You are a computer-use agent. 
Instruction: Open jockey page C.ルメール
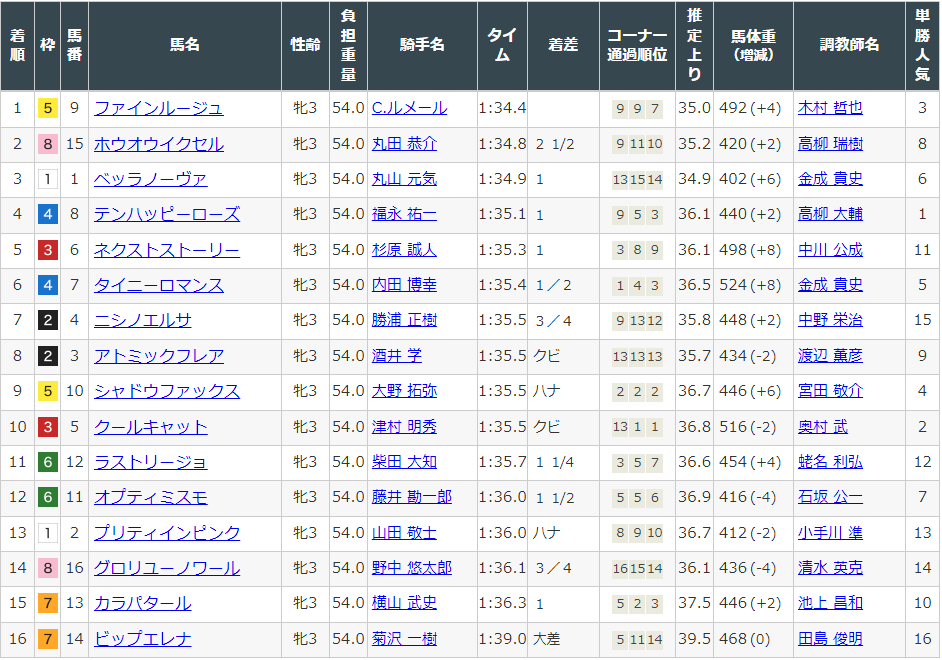click(410, 108)
